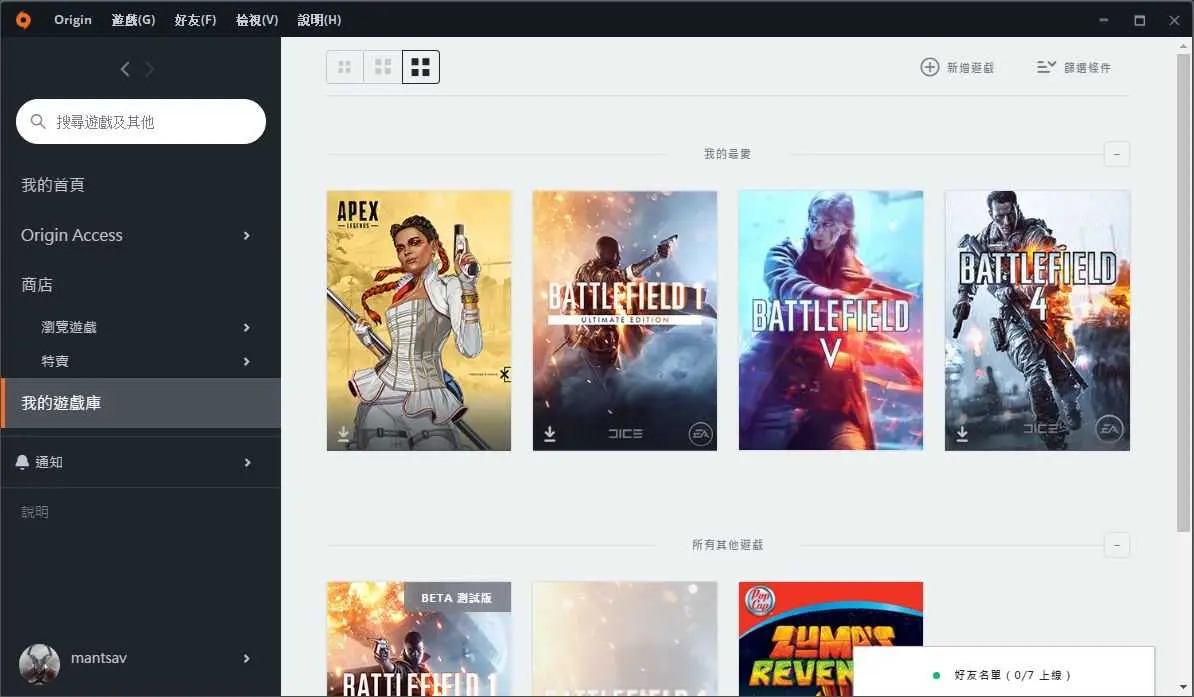This screenshot has width=1194, height=697.
Task: Click 篩選條件 button text
Action: 1087,68
